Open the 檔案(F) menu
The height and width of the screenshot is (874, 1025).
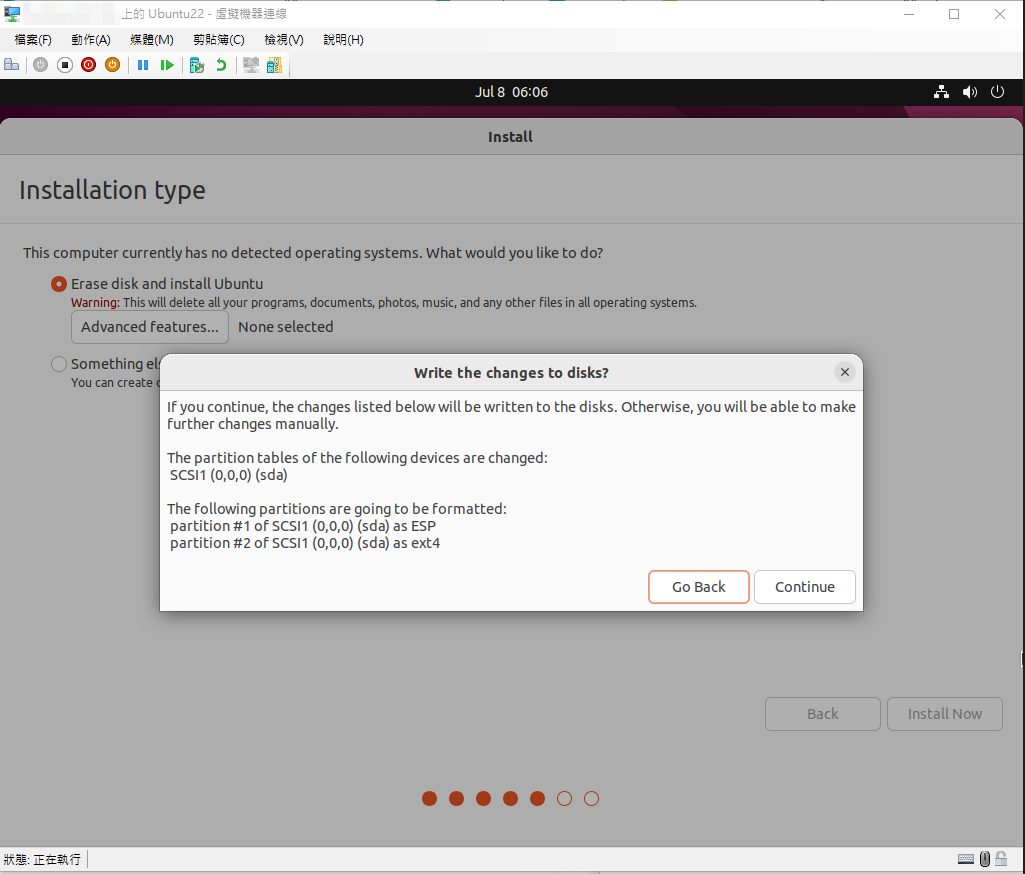(33, 40)
